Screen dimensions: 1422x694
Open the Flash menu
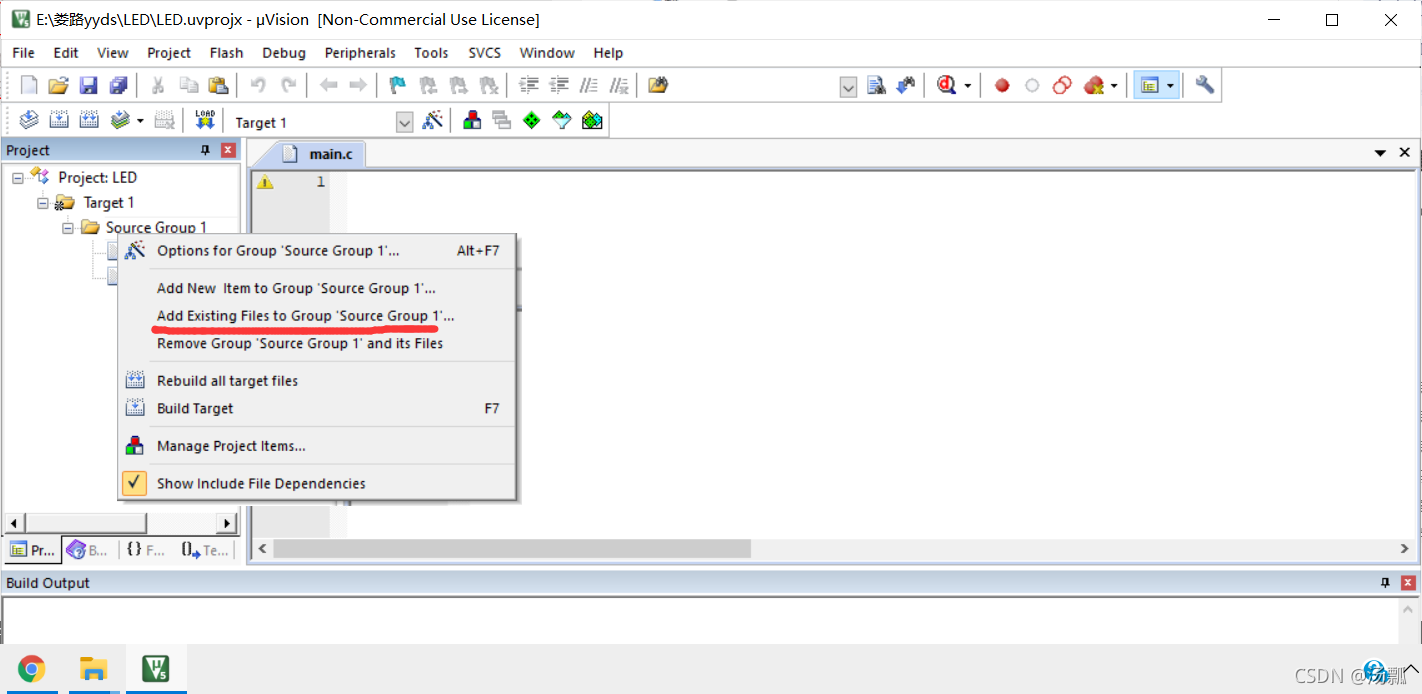tap(226, 53)
